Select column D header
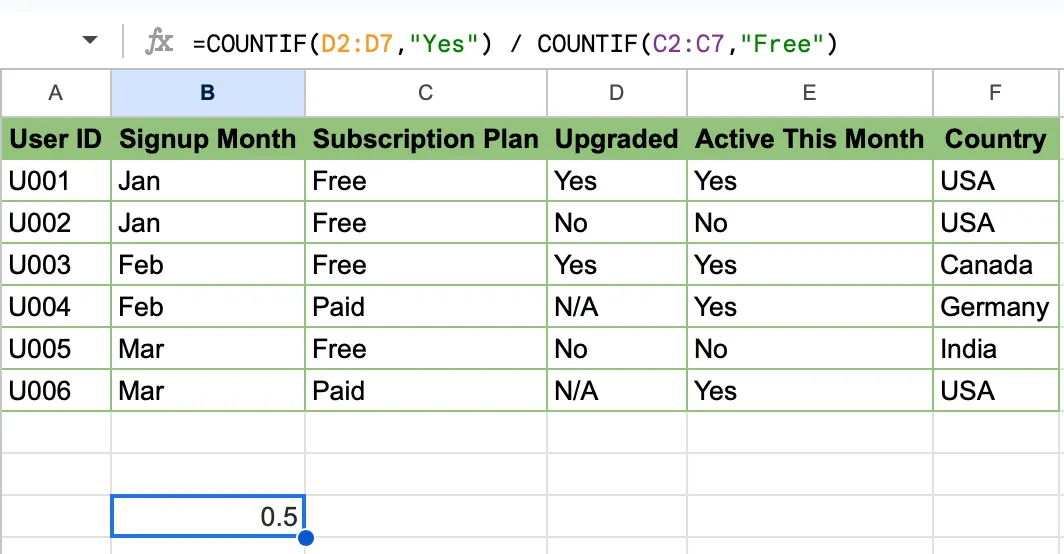This screenshot has height=554, width=1064. pos(616,93)
